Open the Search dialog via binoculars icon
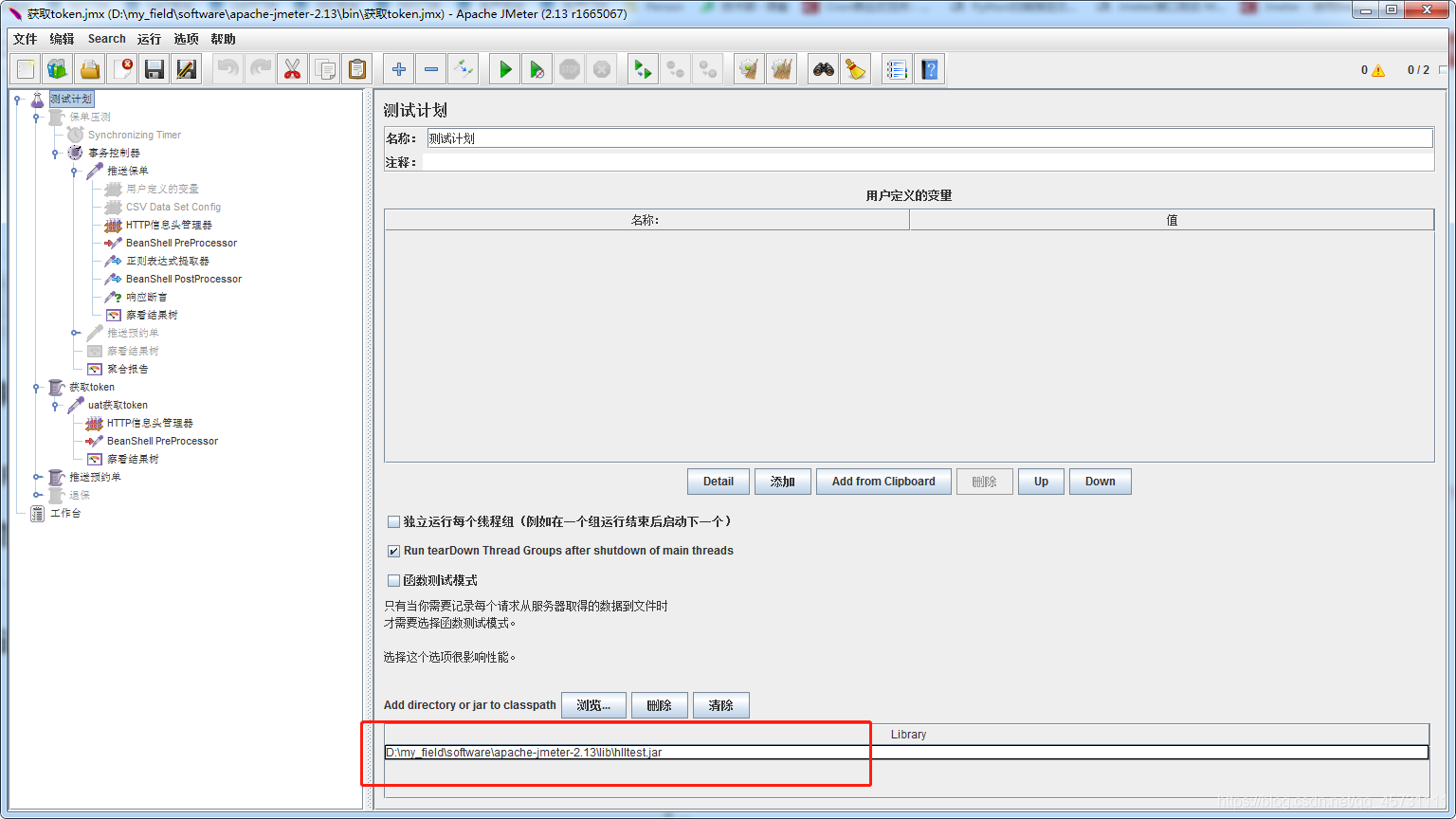 coord(822,68)
